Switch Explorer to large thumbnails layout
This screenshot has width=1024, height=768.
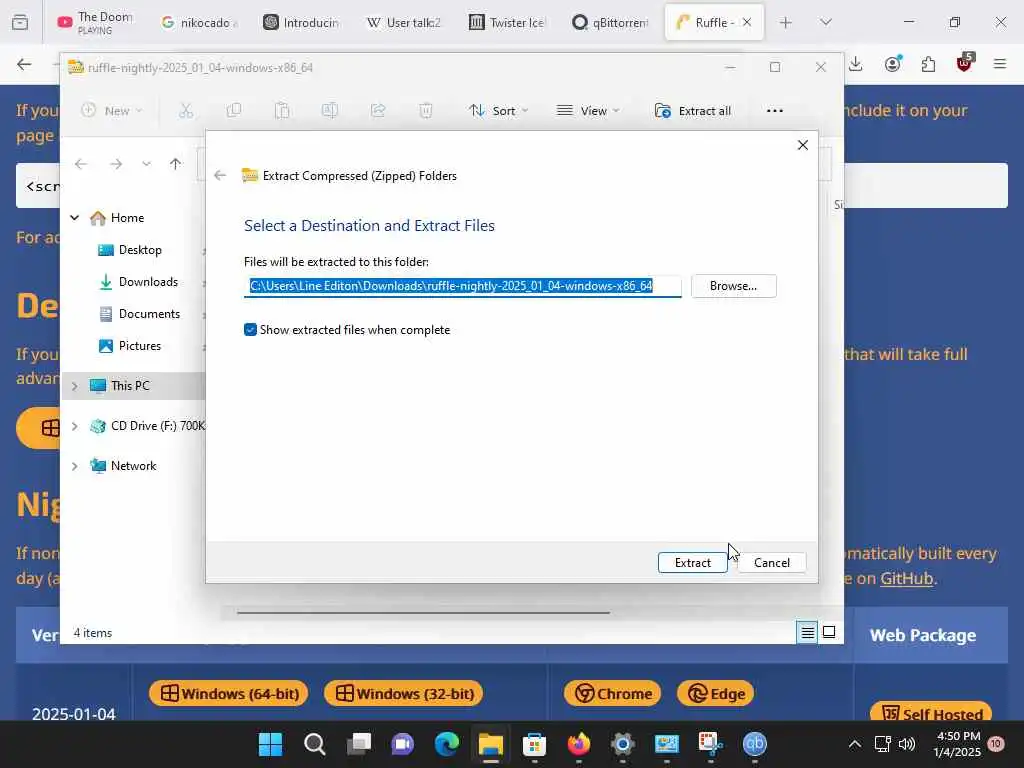pyautogui.click(x=829, y=632)
